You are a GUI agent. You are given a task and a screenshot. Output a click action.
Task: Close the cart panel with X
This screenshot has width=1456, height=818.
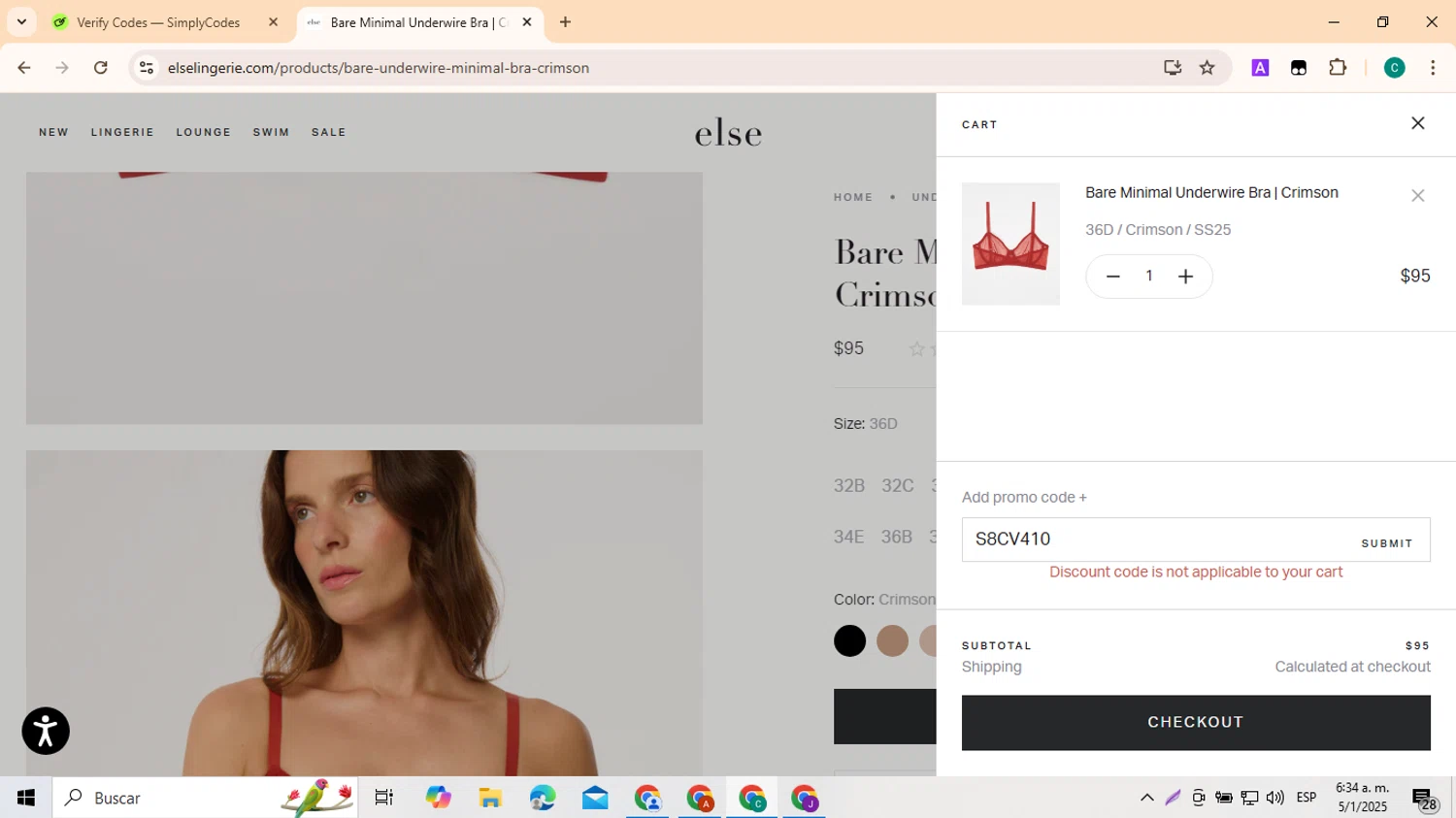point(1417,123)
